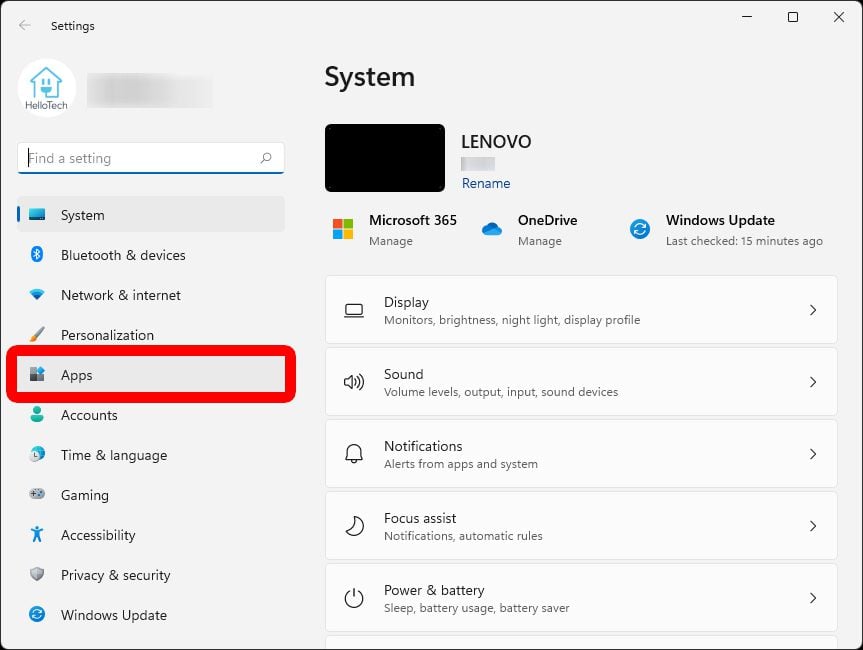Click the Rename link
The height and width of the screenshot is (650, 863).
tap(486, 183)
